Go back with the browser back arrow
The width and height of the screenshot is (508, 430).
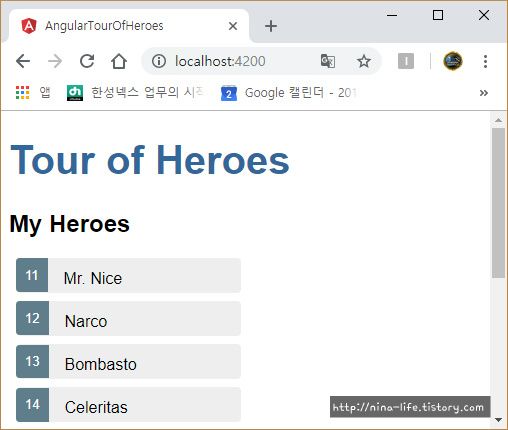pos(23,61)
